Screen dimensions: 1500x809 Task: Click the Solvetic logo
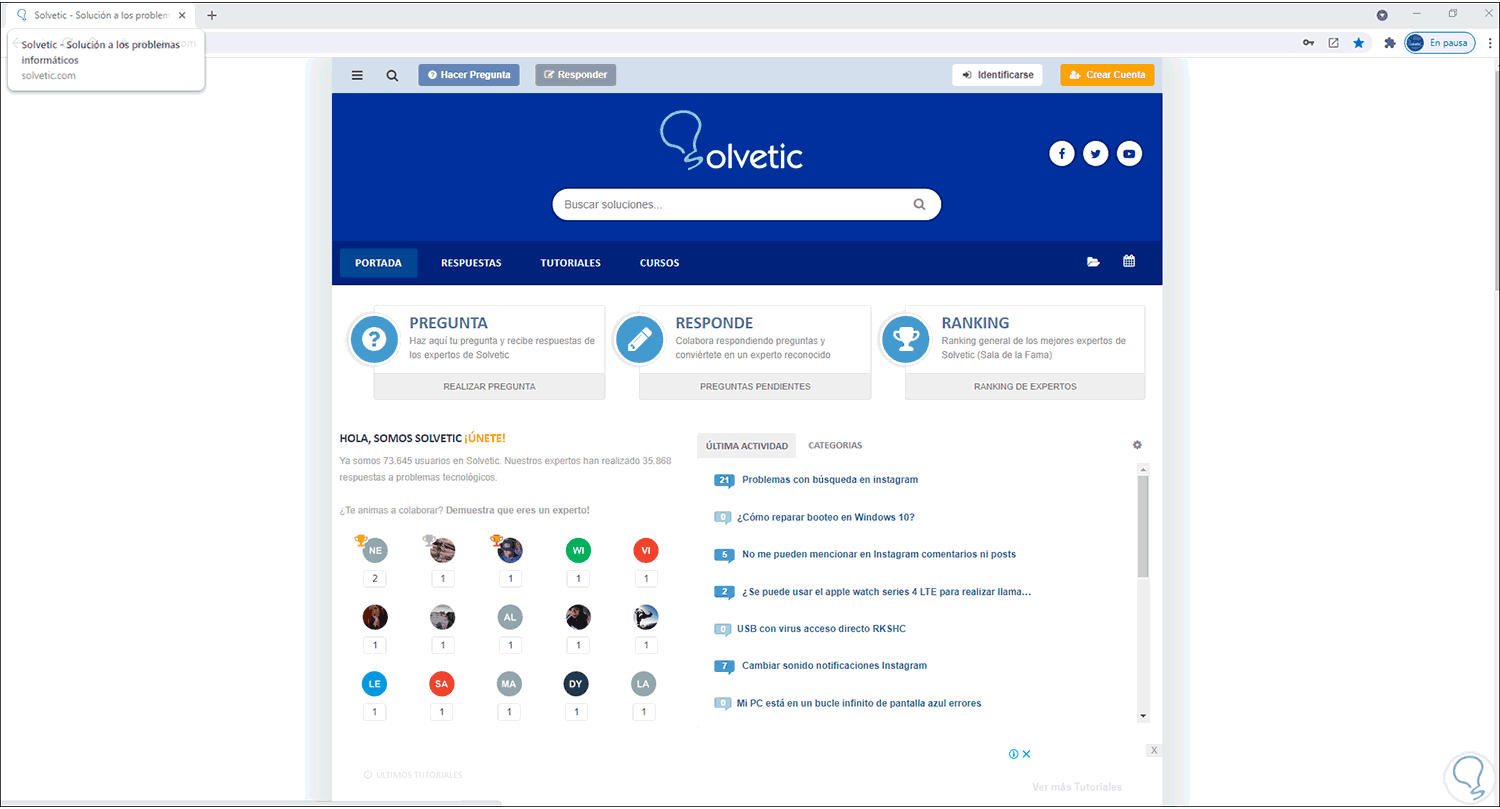pos(731,140)
